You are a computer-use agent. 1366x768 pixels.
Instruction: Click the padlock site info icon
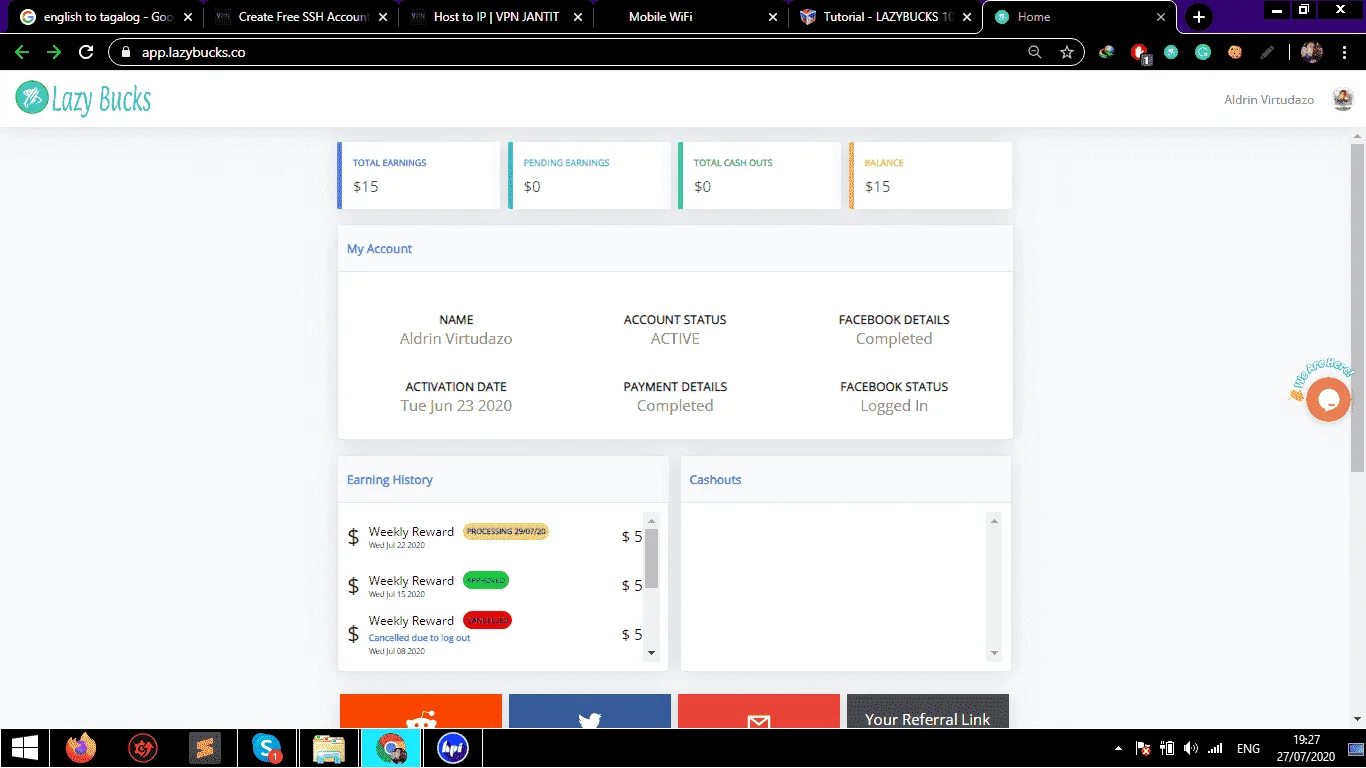click(125, 52)
